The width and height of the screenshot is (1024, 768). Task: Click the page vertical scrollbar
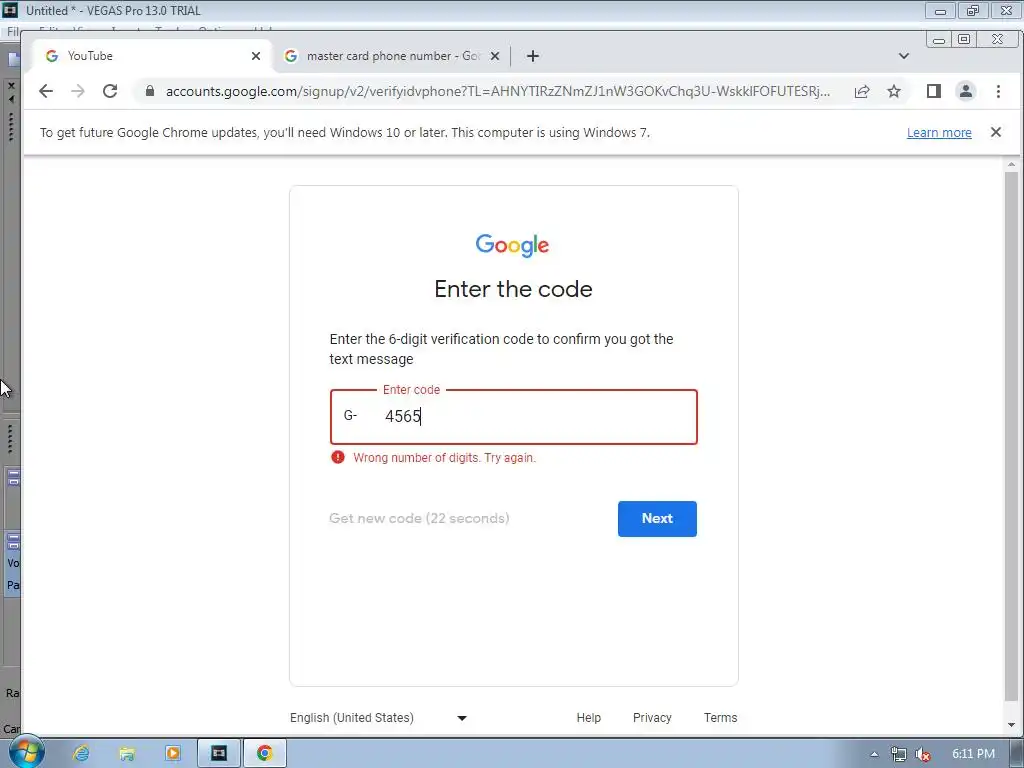click(x=1011, y=434)
